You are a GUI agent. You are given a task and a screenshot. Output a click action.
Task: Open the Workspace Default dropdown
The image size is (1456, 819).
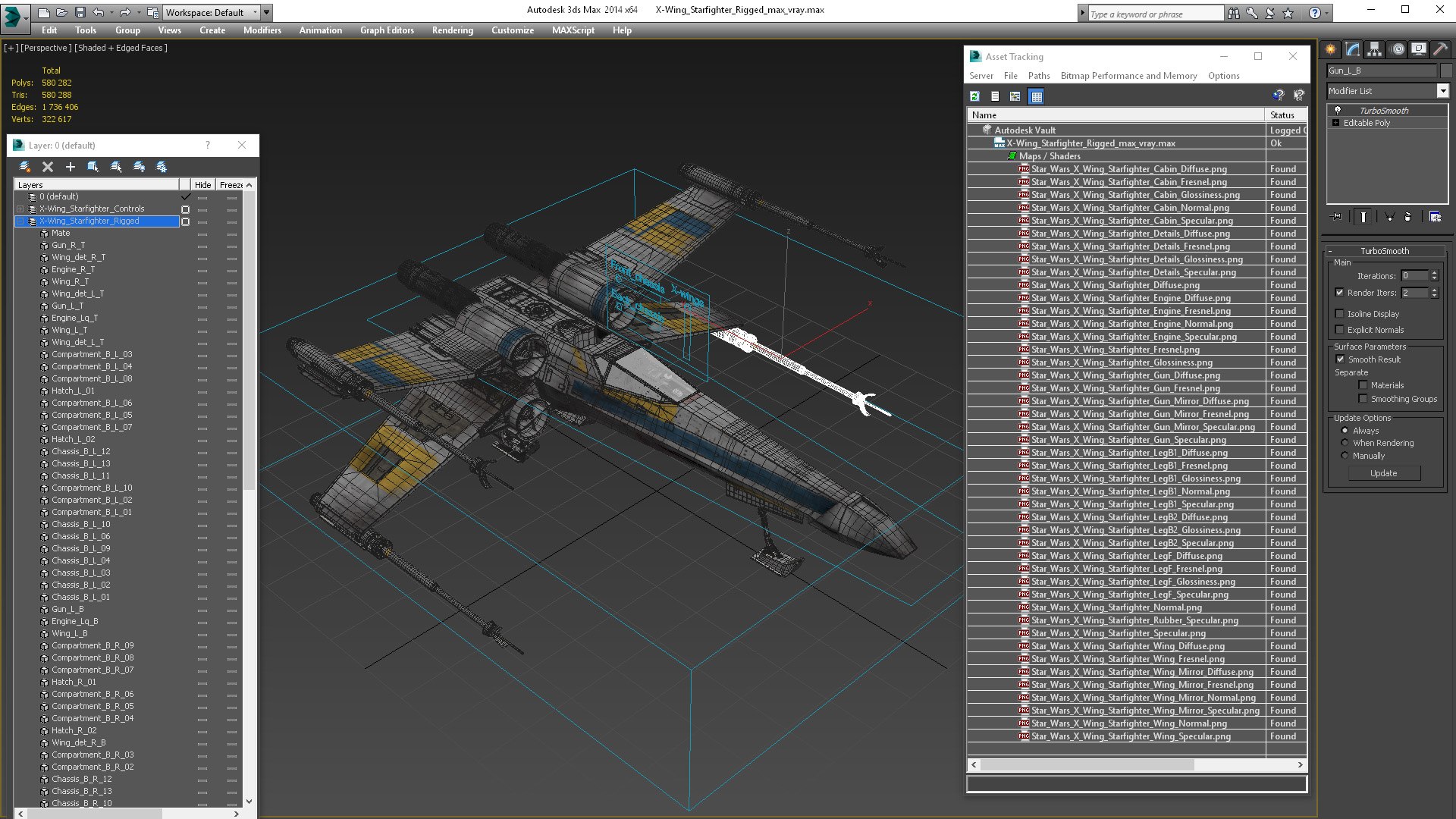point(212,12)
